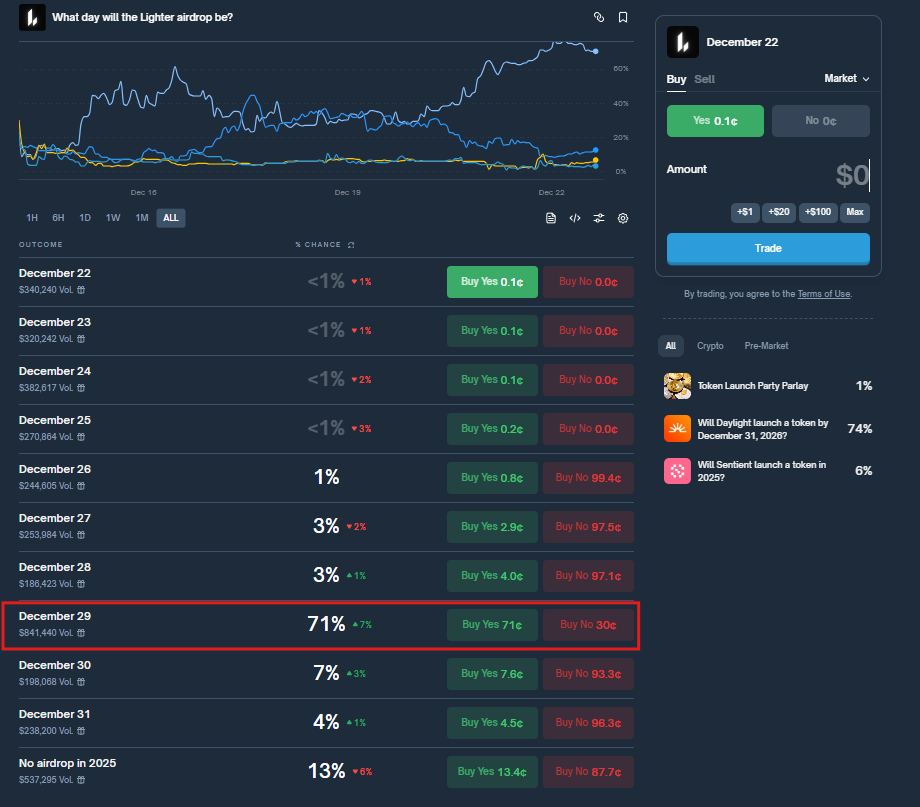Select the No 0¢ option in the order panel
Viewport: 920px width, 807px height.
click(x=820, y=120)
